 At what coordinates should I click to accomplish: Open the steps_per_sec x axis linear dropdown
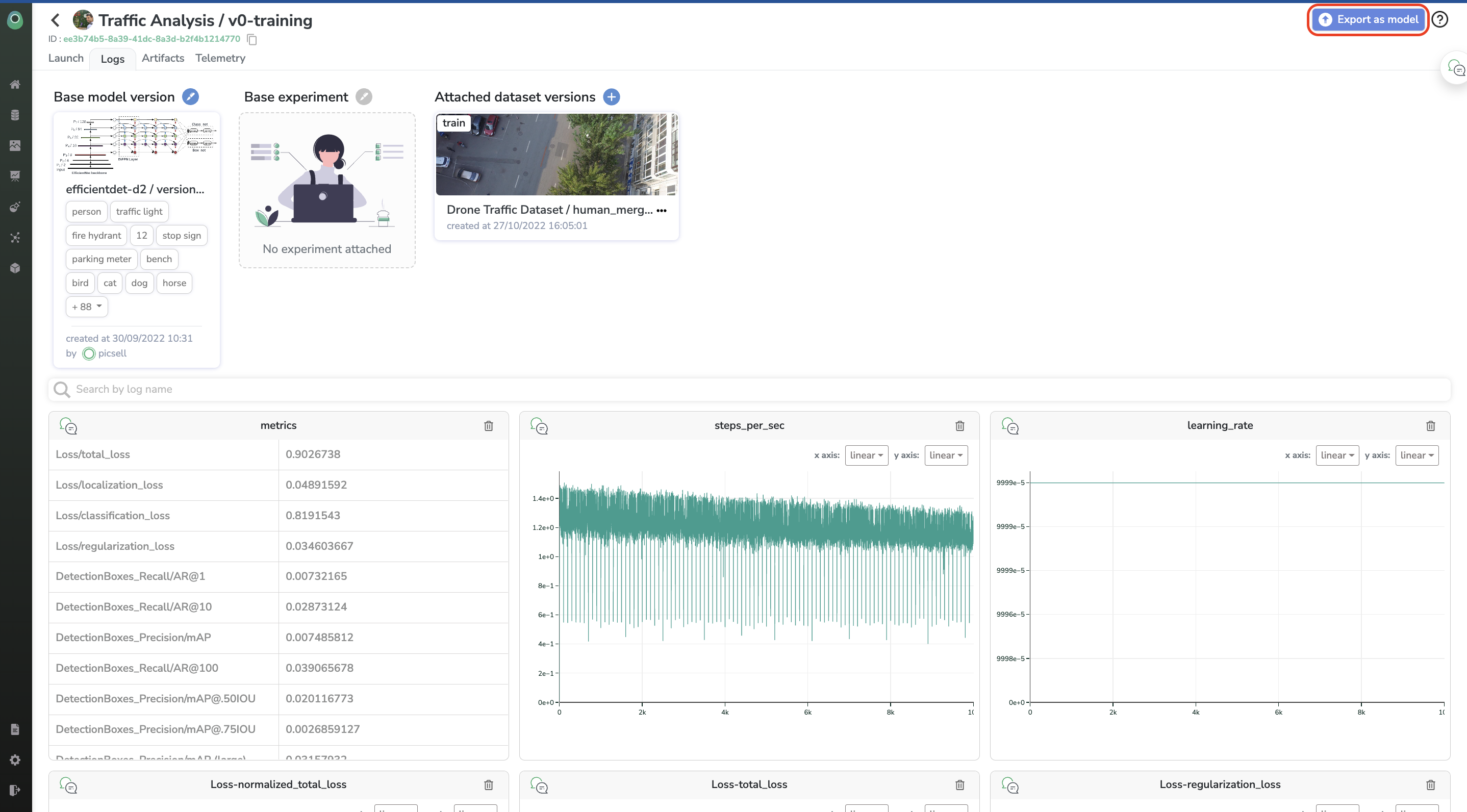[866, 455]
